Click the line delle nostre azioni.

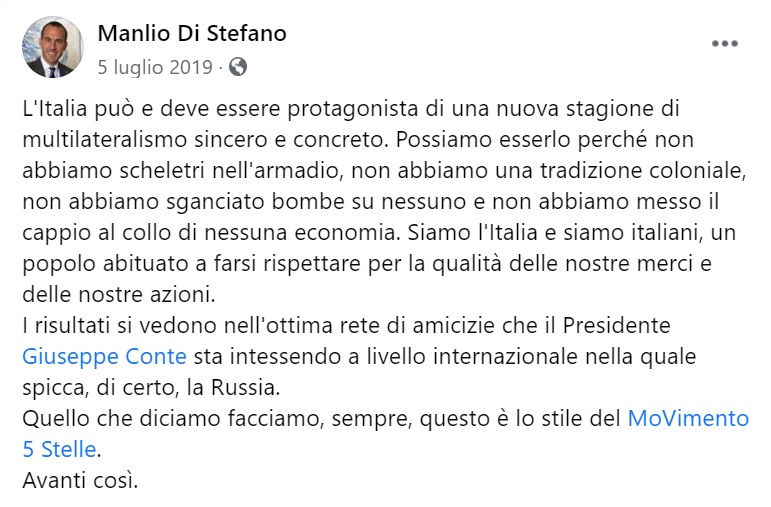(119, 295)
